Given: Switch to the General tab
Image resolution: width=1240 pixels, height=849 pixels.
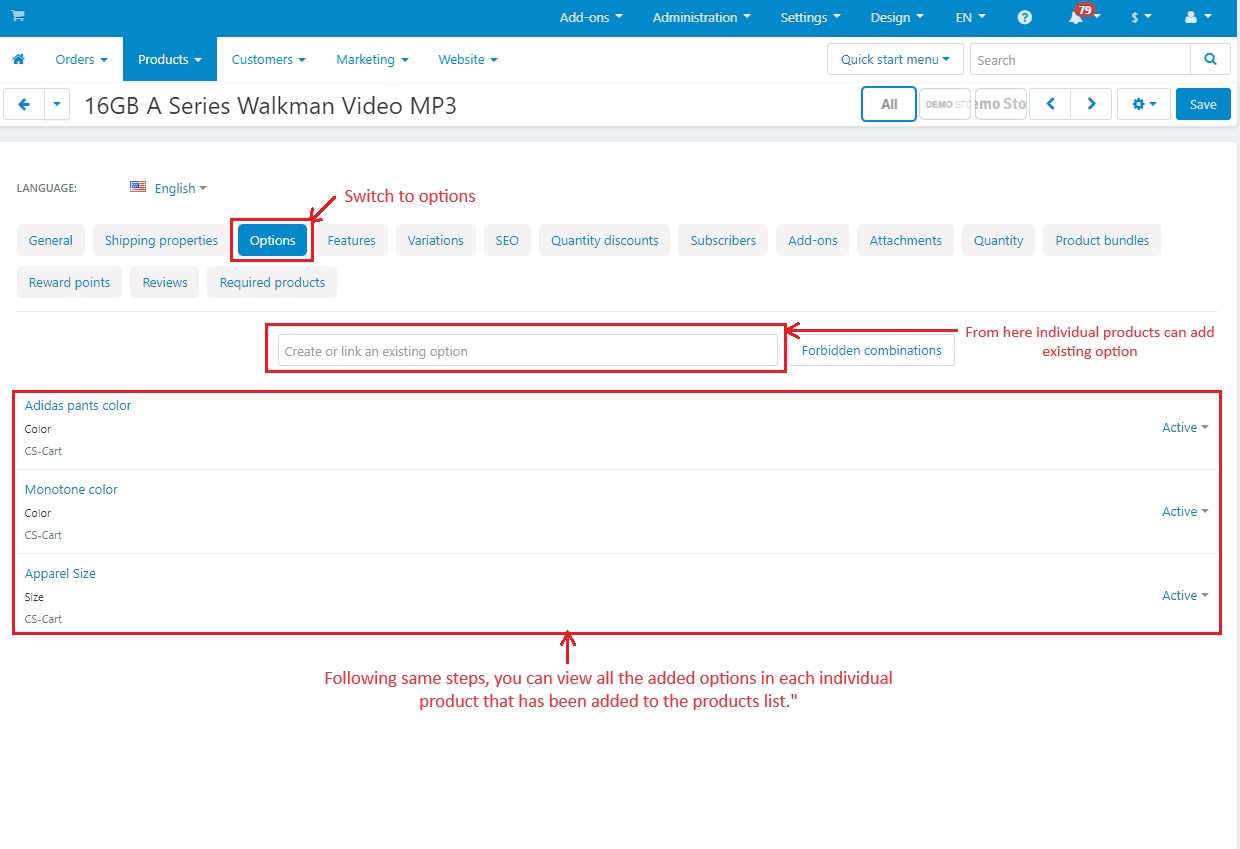Looking at the screenshot, I should [x=51, y=240].
